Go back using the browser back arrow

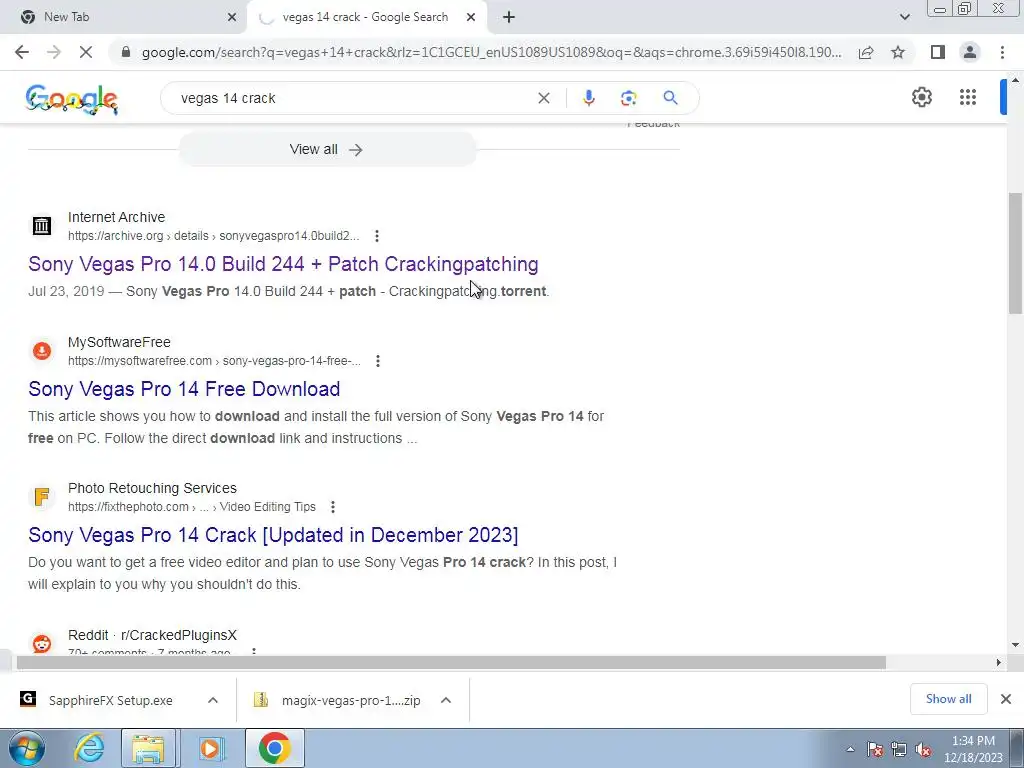click(22, 52)
